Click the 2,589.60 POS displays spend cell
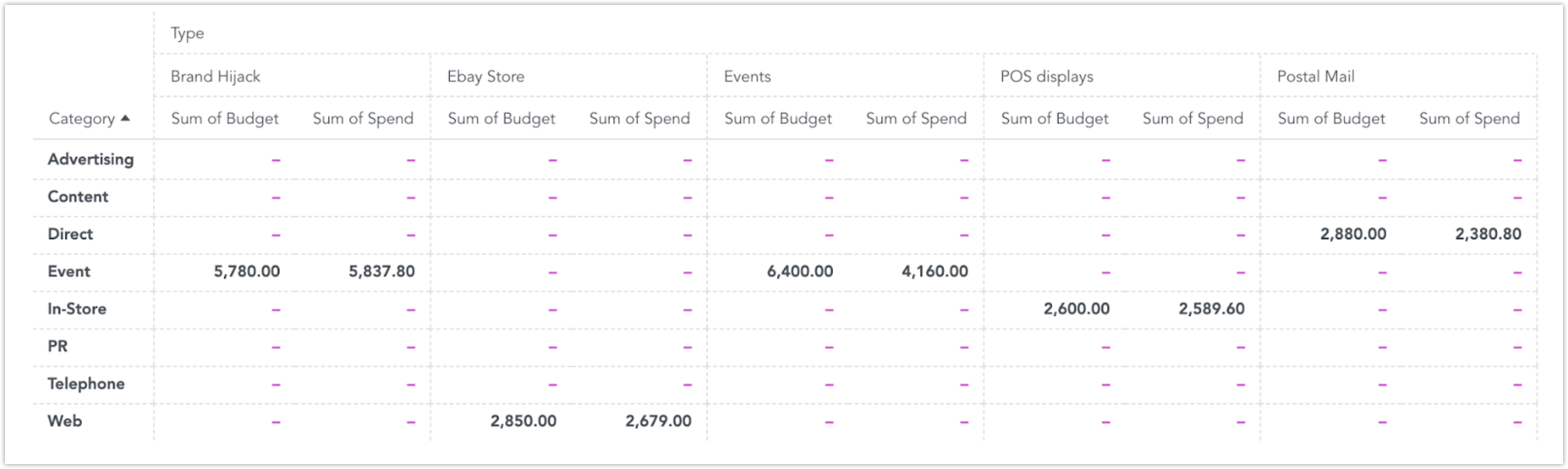 [x=1212, y=309]
